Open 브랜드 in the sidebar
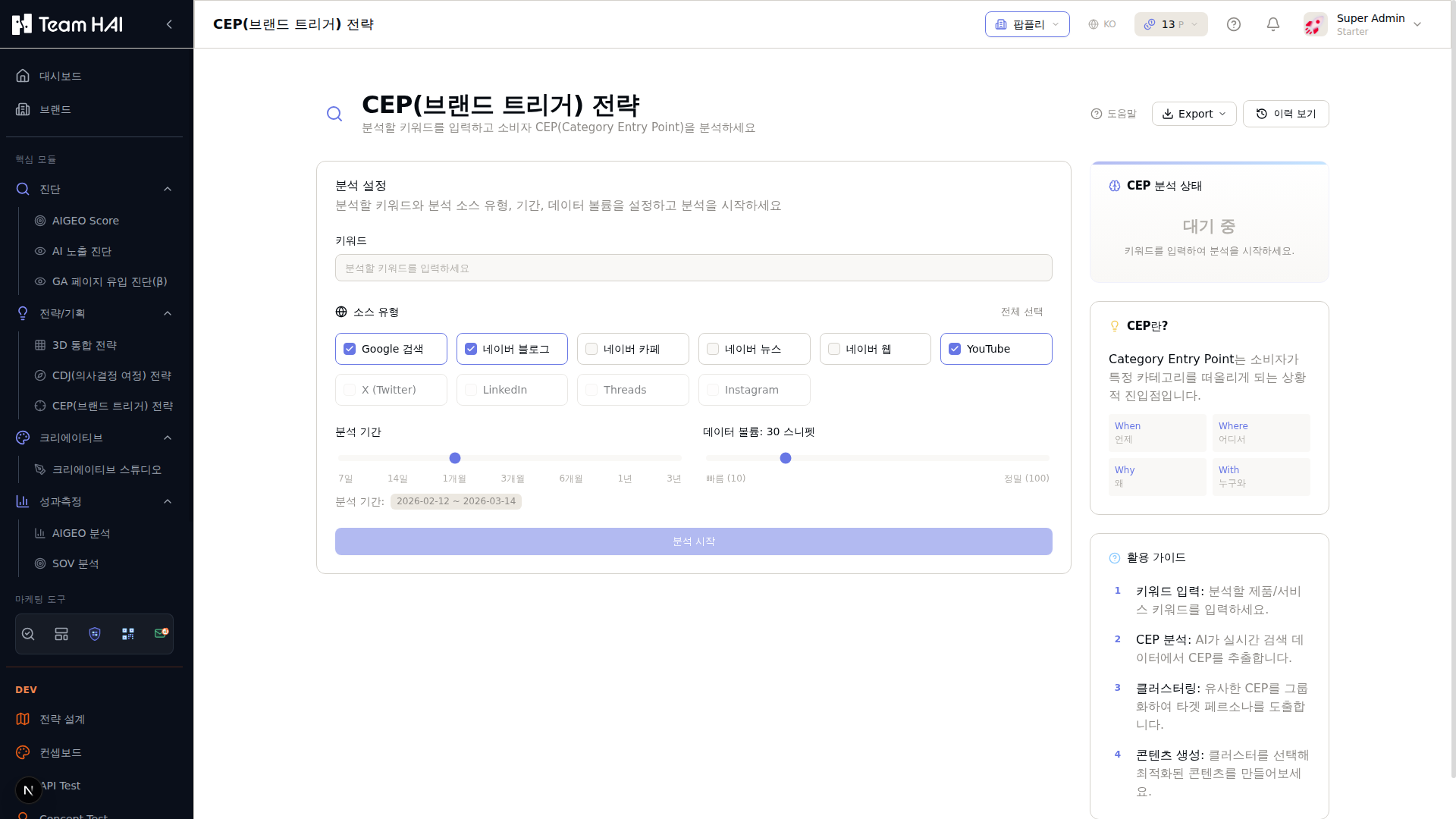Image resolution: width=1456 pixels, height=819 pixels. pyautogui.click(x=94, y=109)
